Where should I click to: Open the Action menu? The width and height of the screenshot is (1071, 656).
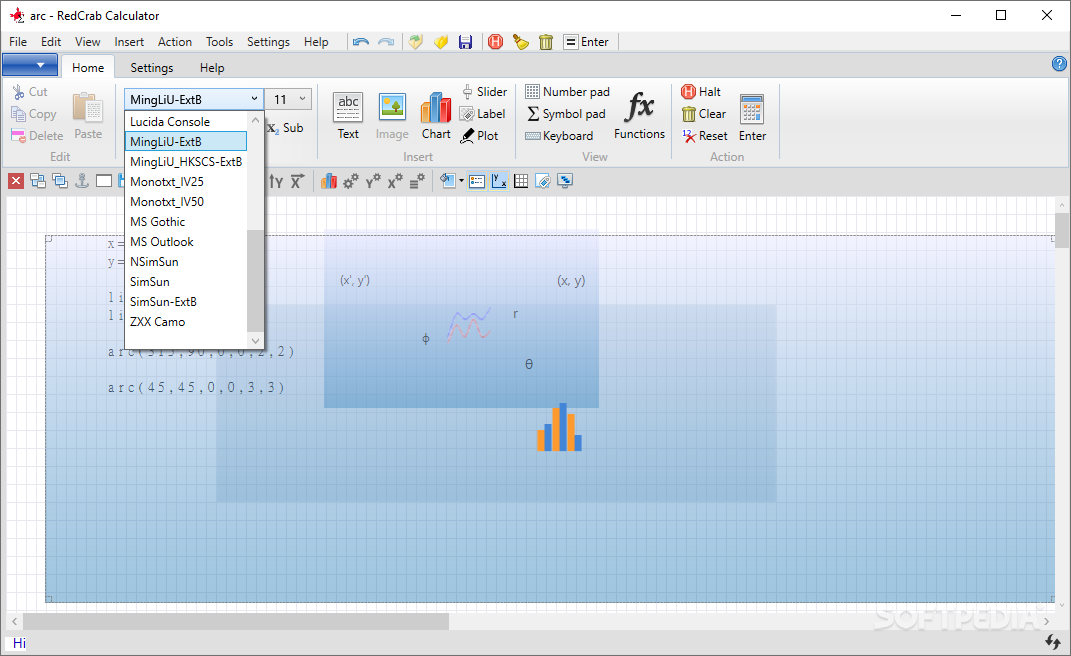coord(175,42)
